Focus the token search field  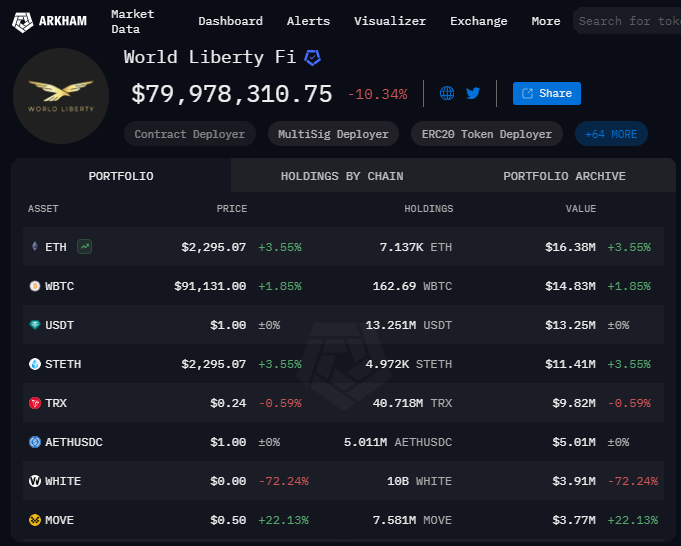pyautogui.click(x=627, y=21)
